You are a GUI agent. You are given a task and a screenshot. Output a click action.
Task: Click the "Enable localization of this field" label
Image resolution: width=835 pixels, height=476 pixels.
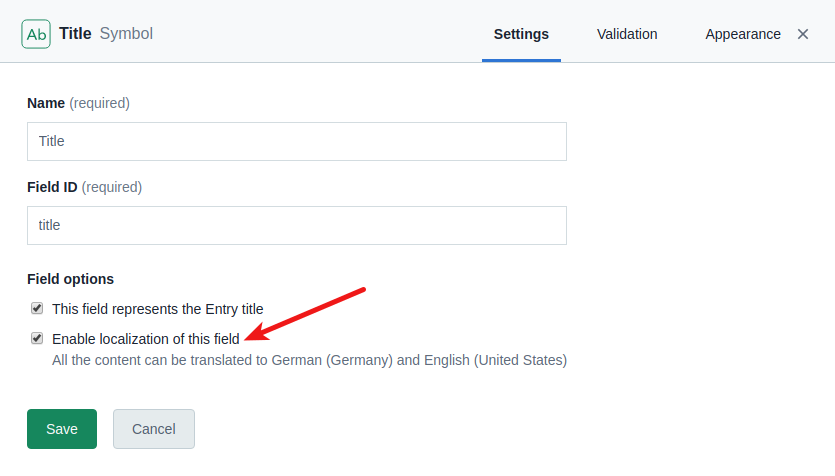146,339
